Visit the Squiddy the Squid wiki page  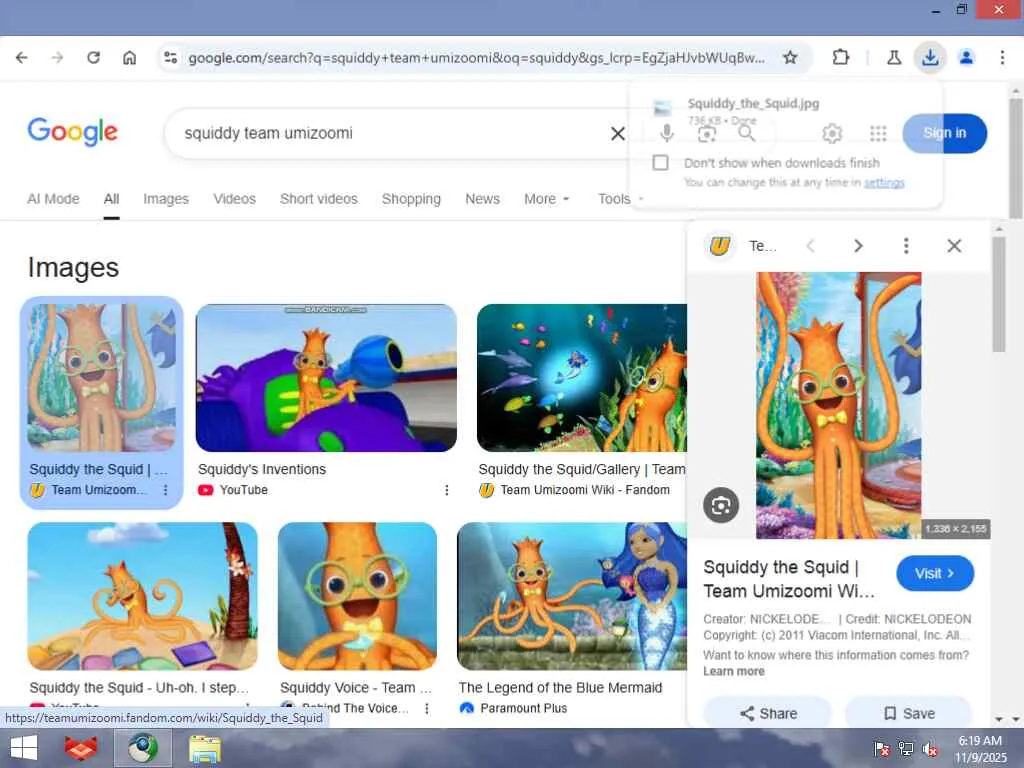[x=935, y=573]
